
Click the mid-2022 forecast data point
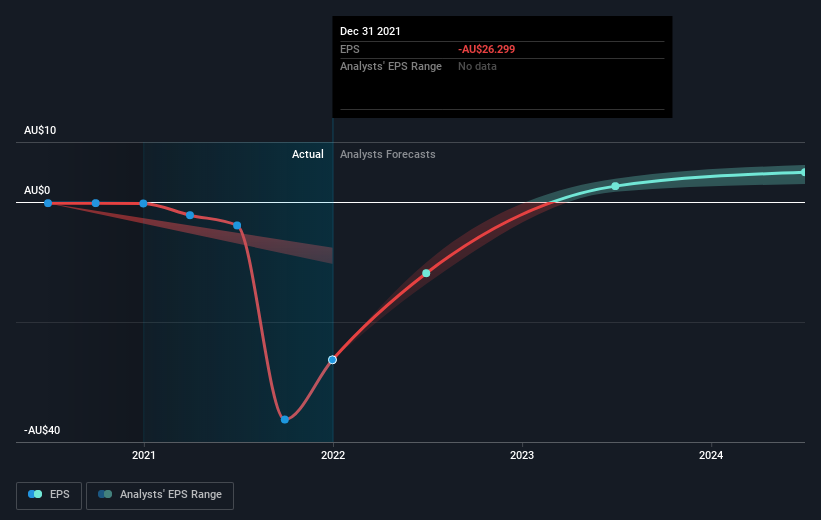point(426,273)
